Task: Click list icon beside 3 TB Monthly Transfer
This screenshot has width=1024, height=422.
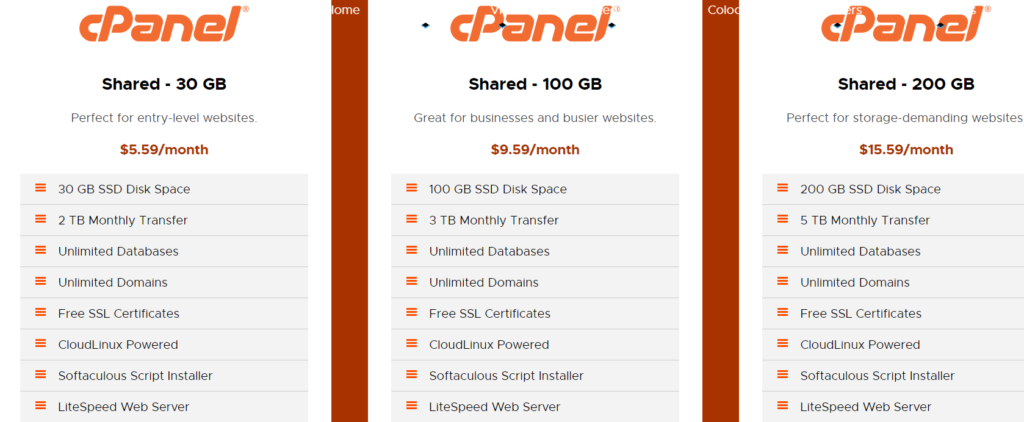Action: click(x=411, y=219)
